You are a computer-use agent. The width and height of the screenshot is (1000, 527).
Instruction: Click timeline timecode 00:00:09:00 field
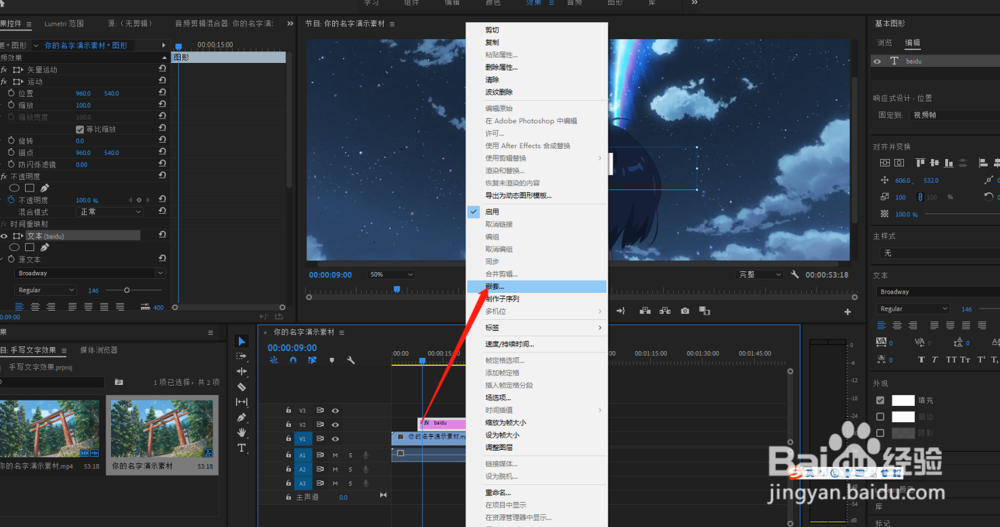pos(291,348)
